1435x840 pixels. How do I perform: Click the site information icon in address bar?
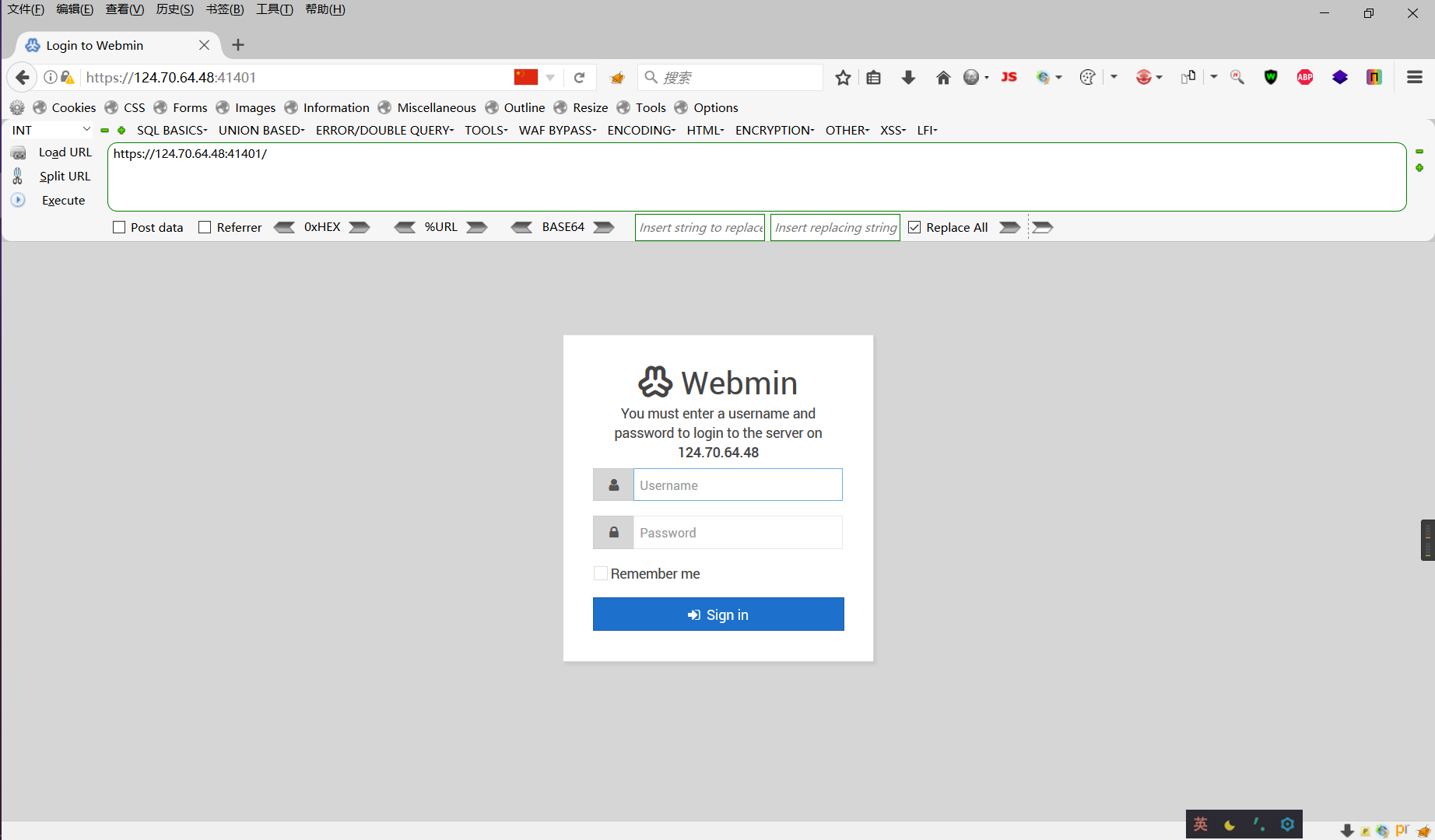(x=51, y=77)
